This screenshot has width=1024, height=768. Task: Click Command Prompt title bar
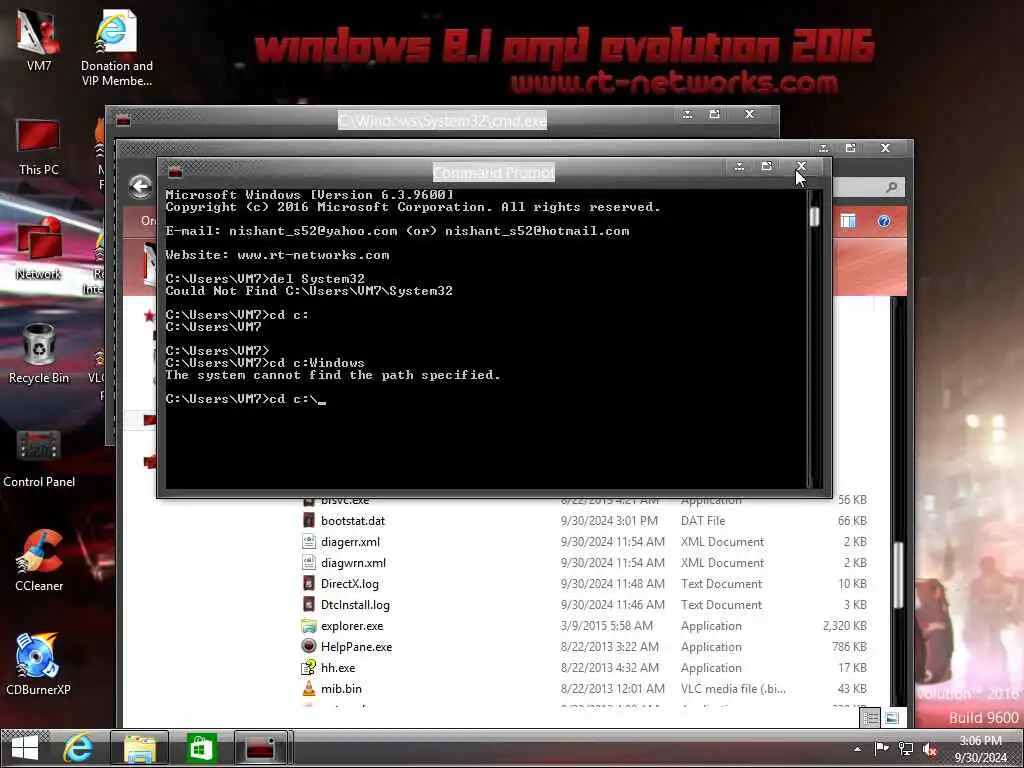pyautogui.click(x=494, y=172)
